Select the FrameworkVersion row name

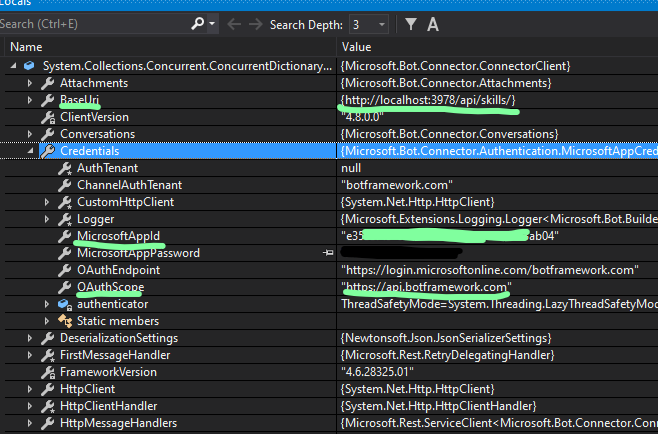[108, 372]
